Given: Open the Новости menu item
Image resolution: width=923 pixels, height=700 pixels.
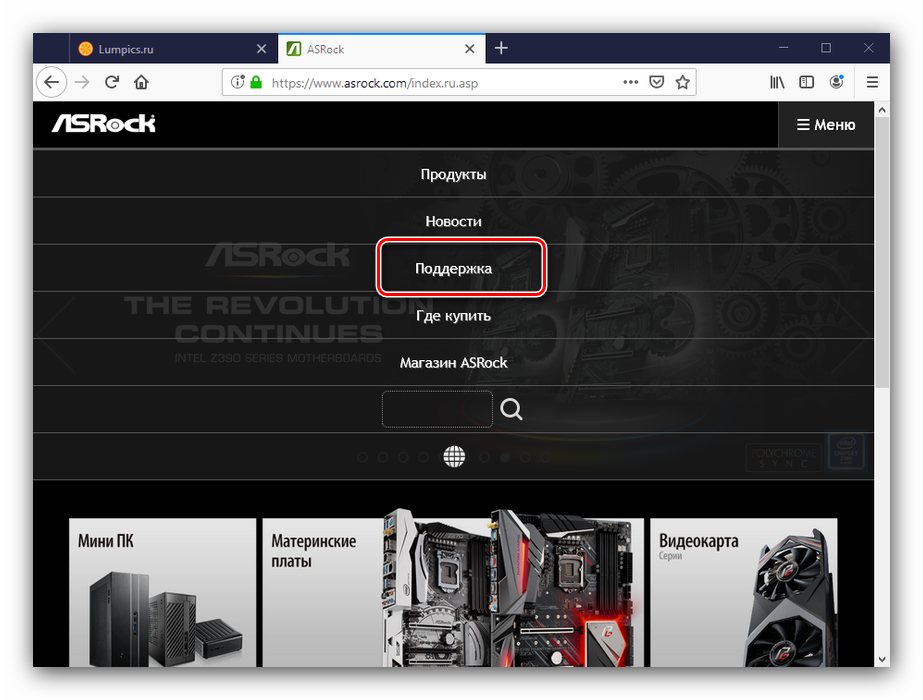Looking at the screenshot, I should point(453,221).
